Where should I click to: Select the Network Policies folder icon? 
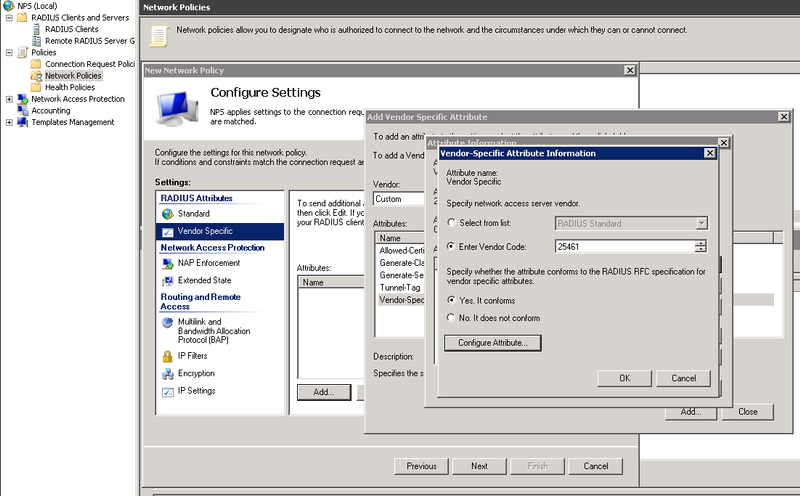click(37, 76)
